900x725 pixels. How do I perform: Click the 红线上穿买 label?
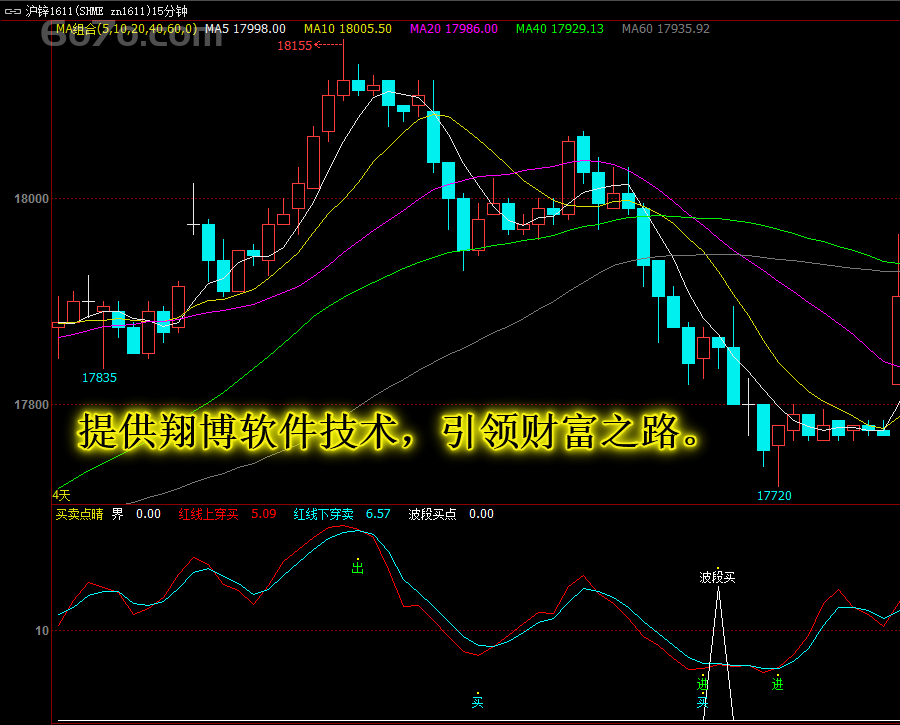coord(208,514)
